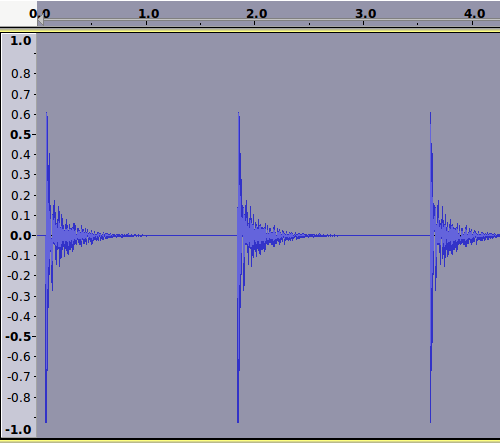The width and height of the screenshot is (500, 443).
Task: Click the -1.0 label on vertical scale
Action: [18, 430]
